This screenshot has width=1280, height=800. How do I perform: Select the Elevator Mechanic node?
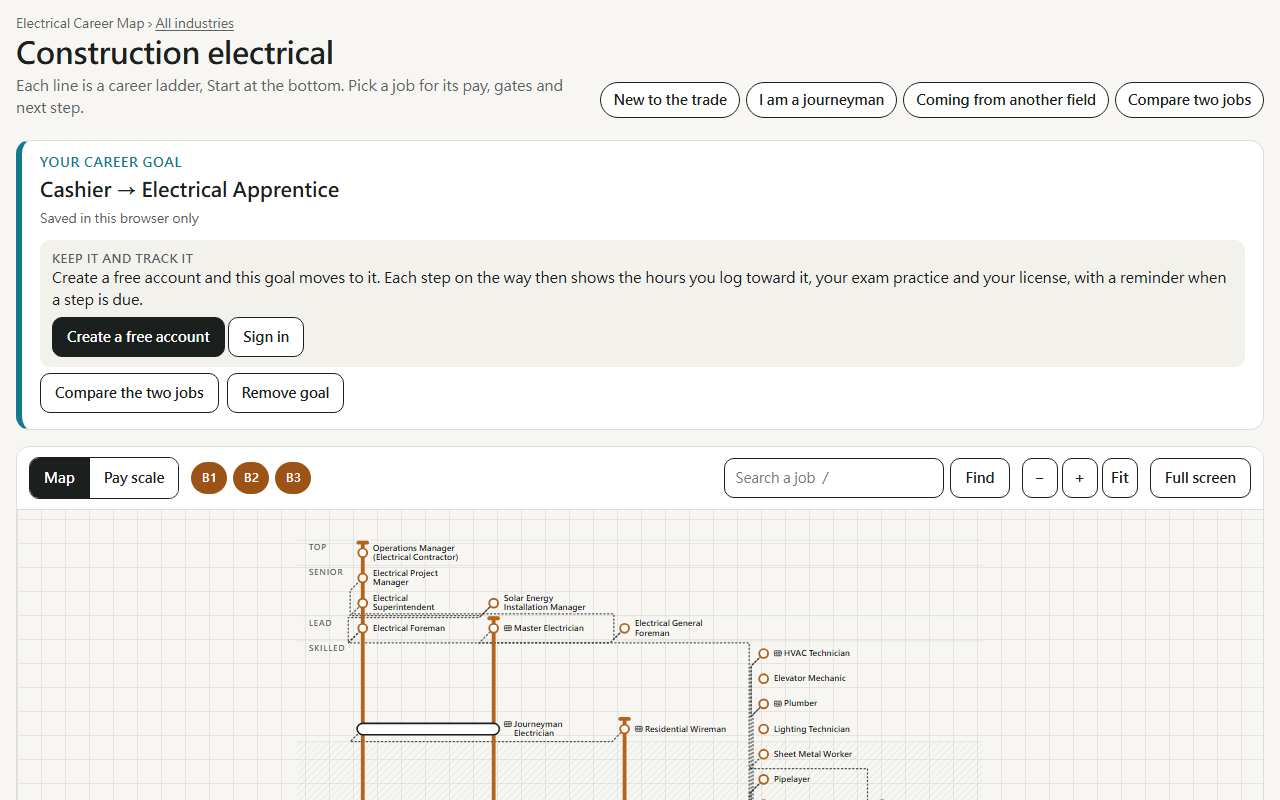763,678
